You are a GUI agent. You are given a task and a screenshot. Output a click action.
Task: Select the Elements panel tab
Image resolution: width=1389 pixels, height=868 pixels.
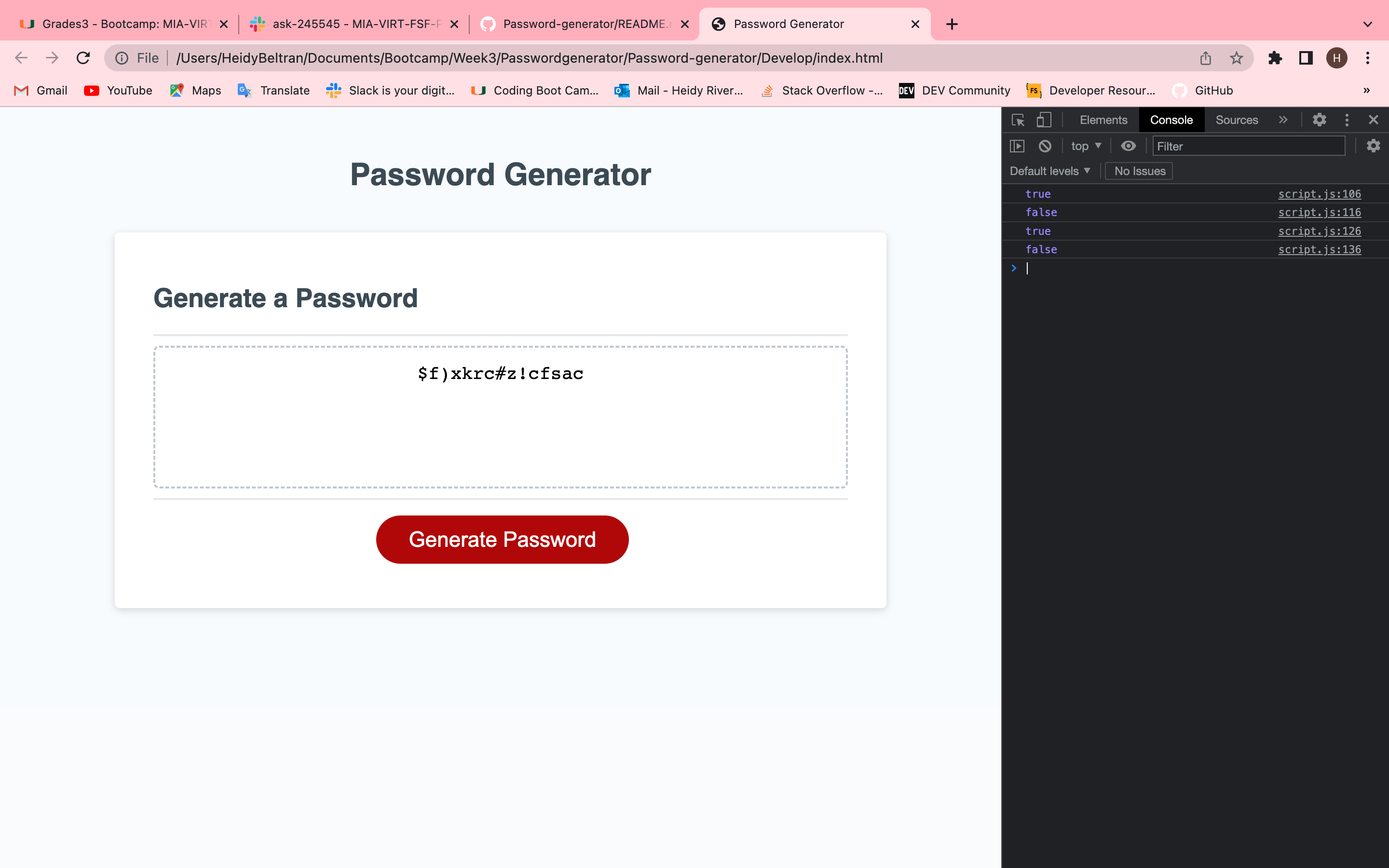click(1102, 120)
